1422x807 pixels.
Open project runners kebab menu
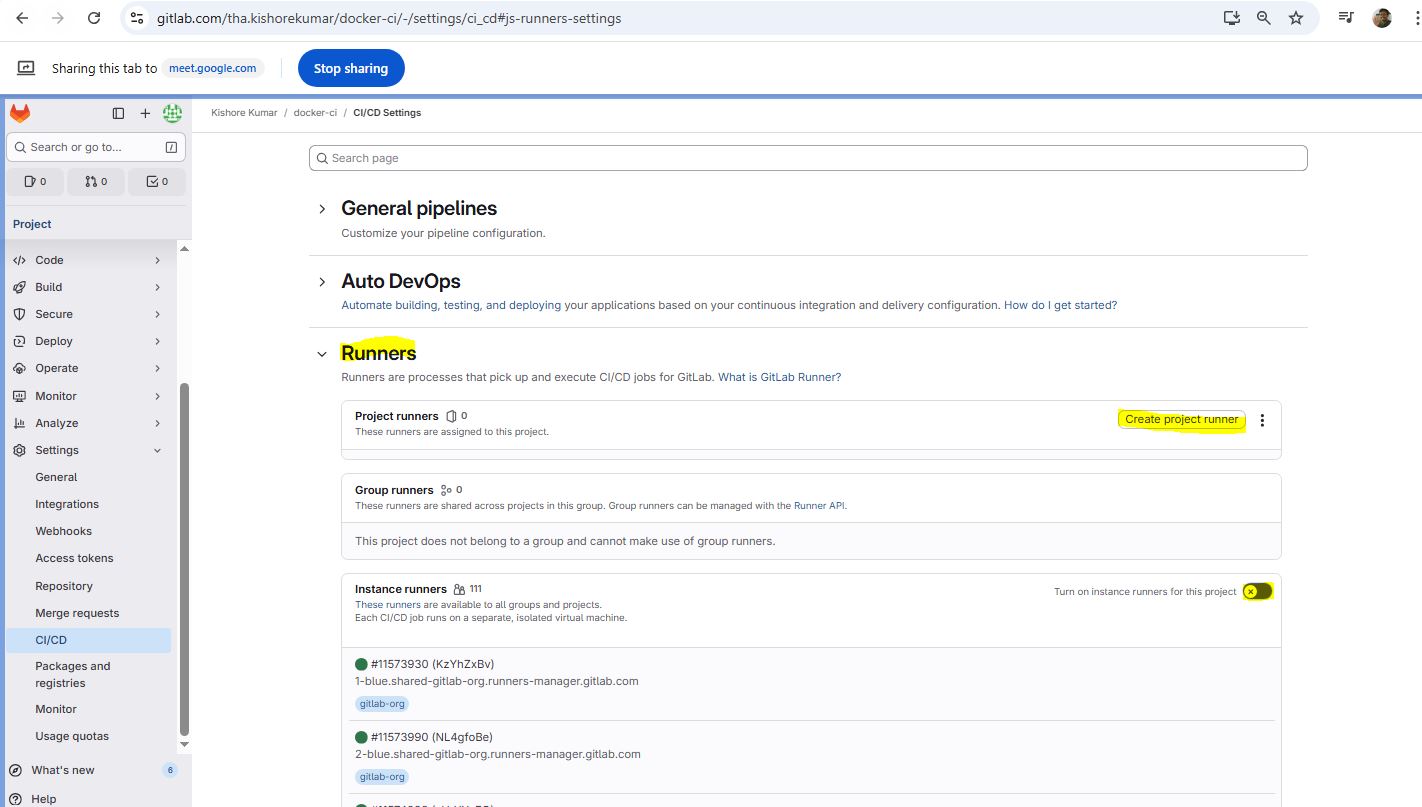click(1262, 420)
